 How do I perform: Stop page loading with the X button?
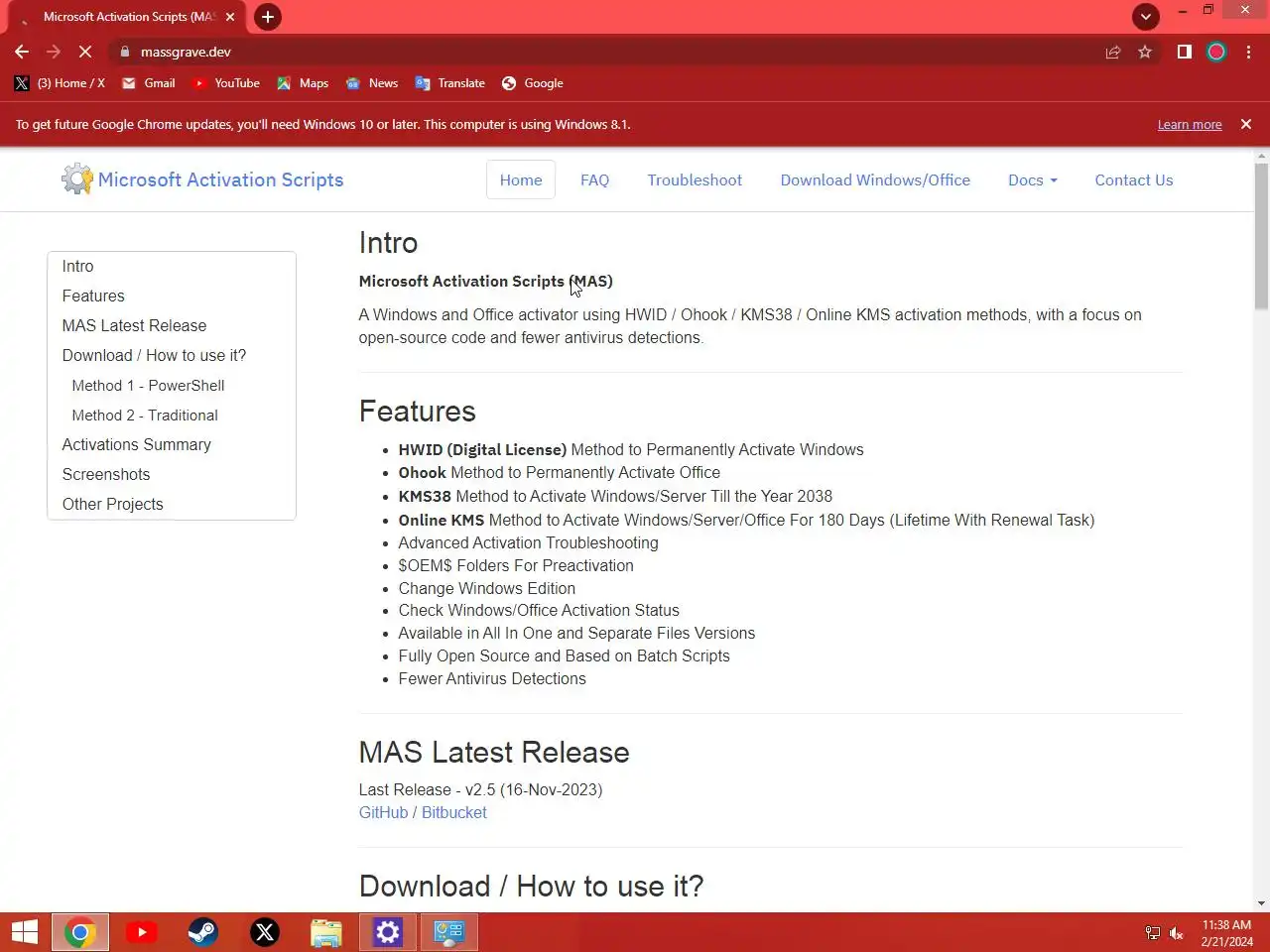tap(85, 52)
